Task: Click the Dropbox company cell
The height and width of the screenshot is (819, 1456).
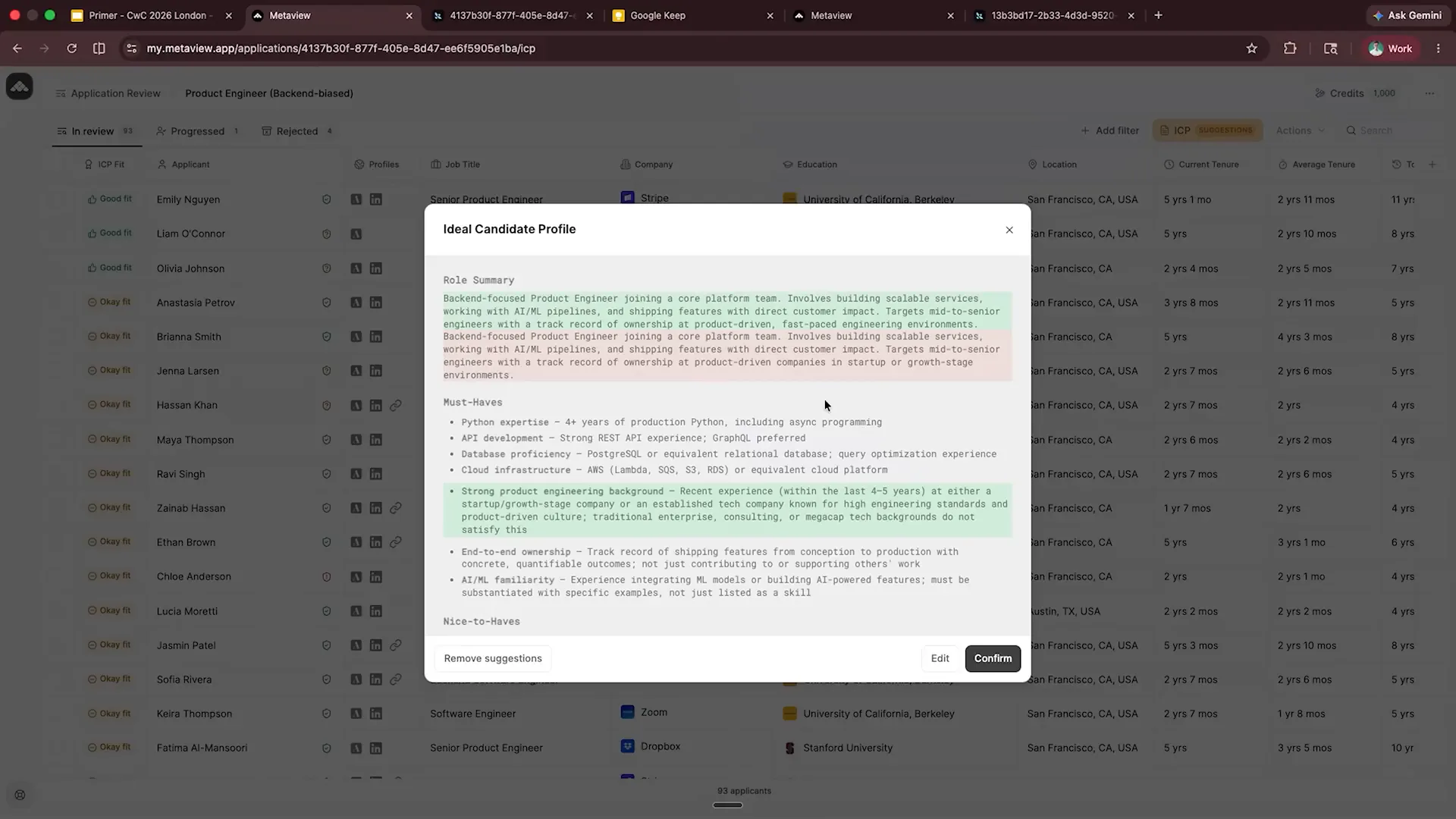Action: point(650,746)
